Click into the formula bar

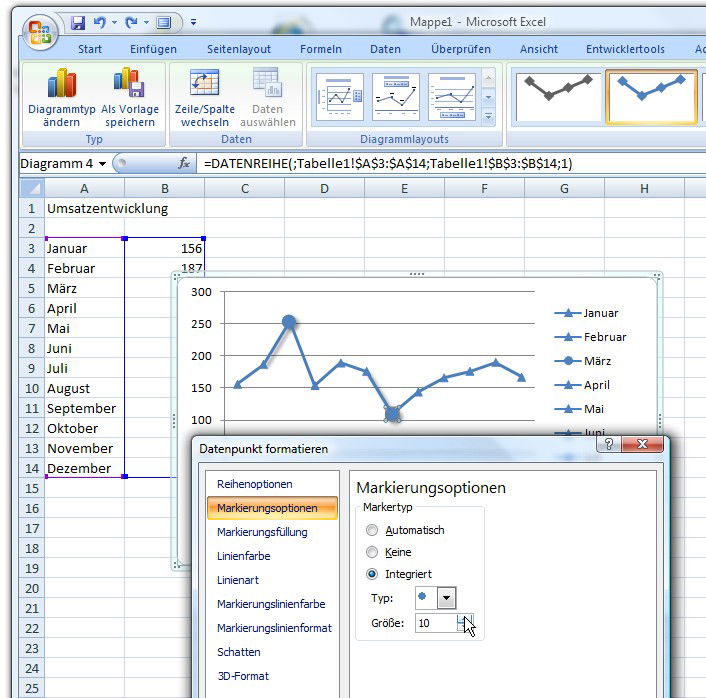(x=450, y=163)
